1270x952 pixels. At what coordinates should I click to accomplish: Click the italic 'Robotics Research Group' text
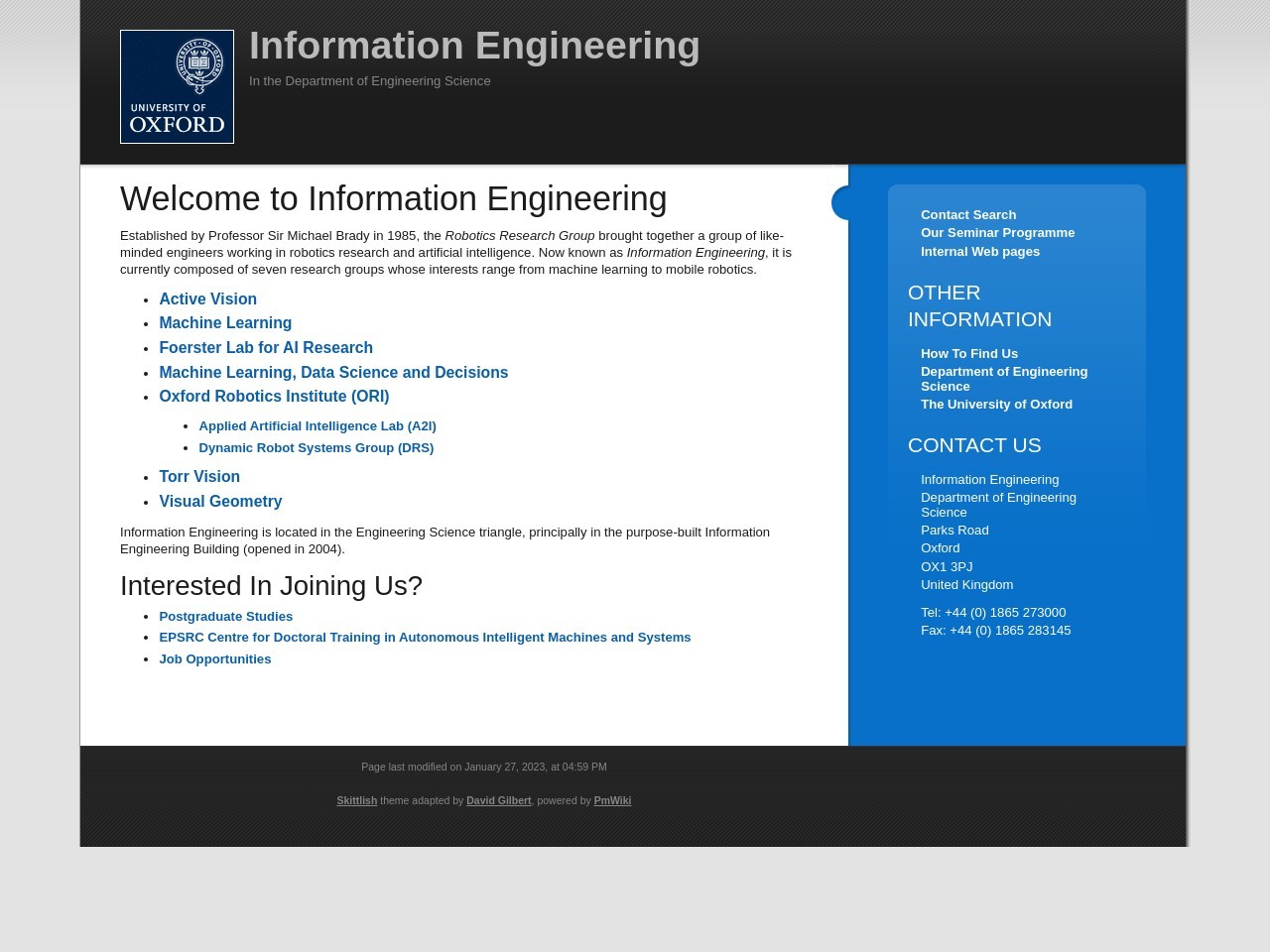520,235
